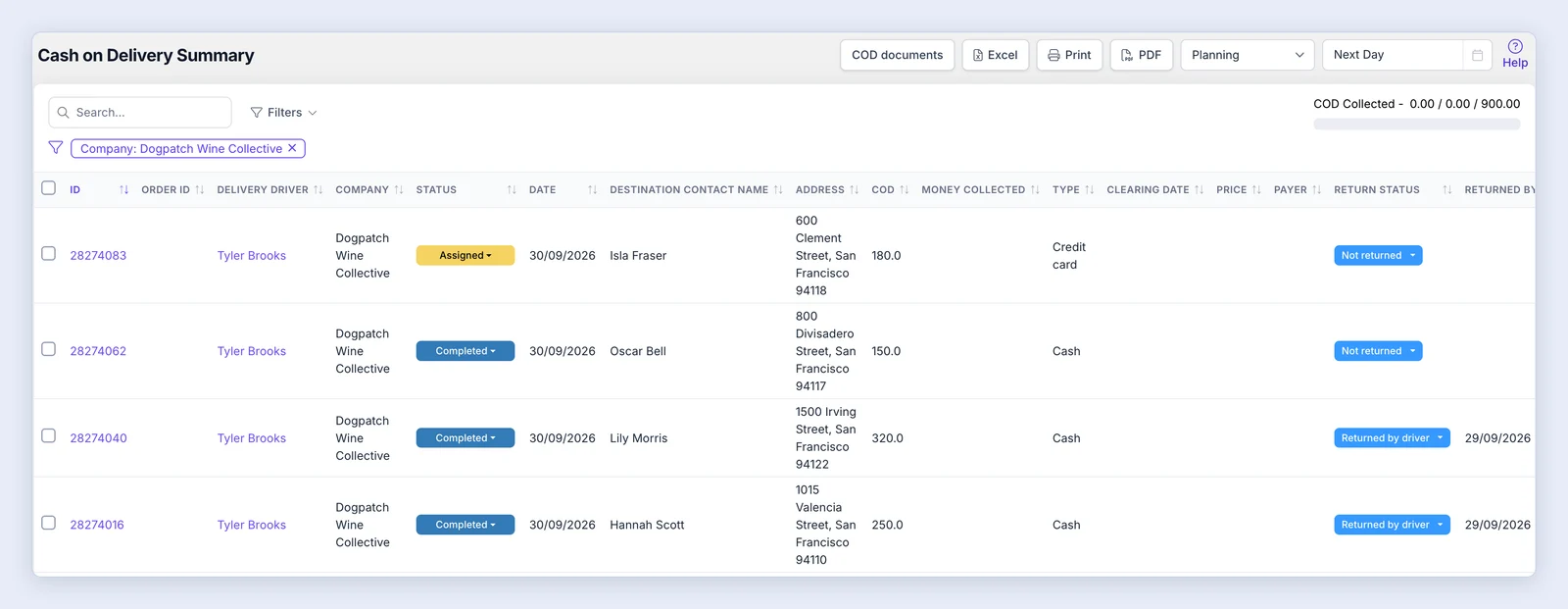Sort by Clearing Date column arrows
This screenshot has width=1568, height=609.
1199,190
